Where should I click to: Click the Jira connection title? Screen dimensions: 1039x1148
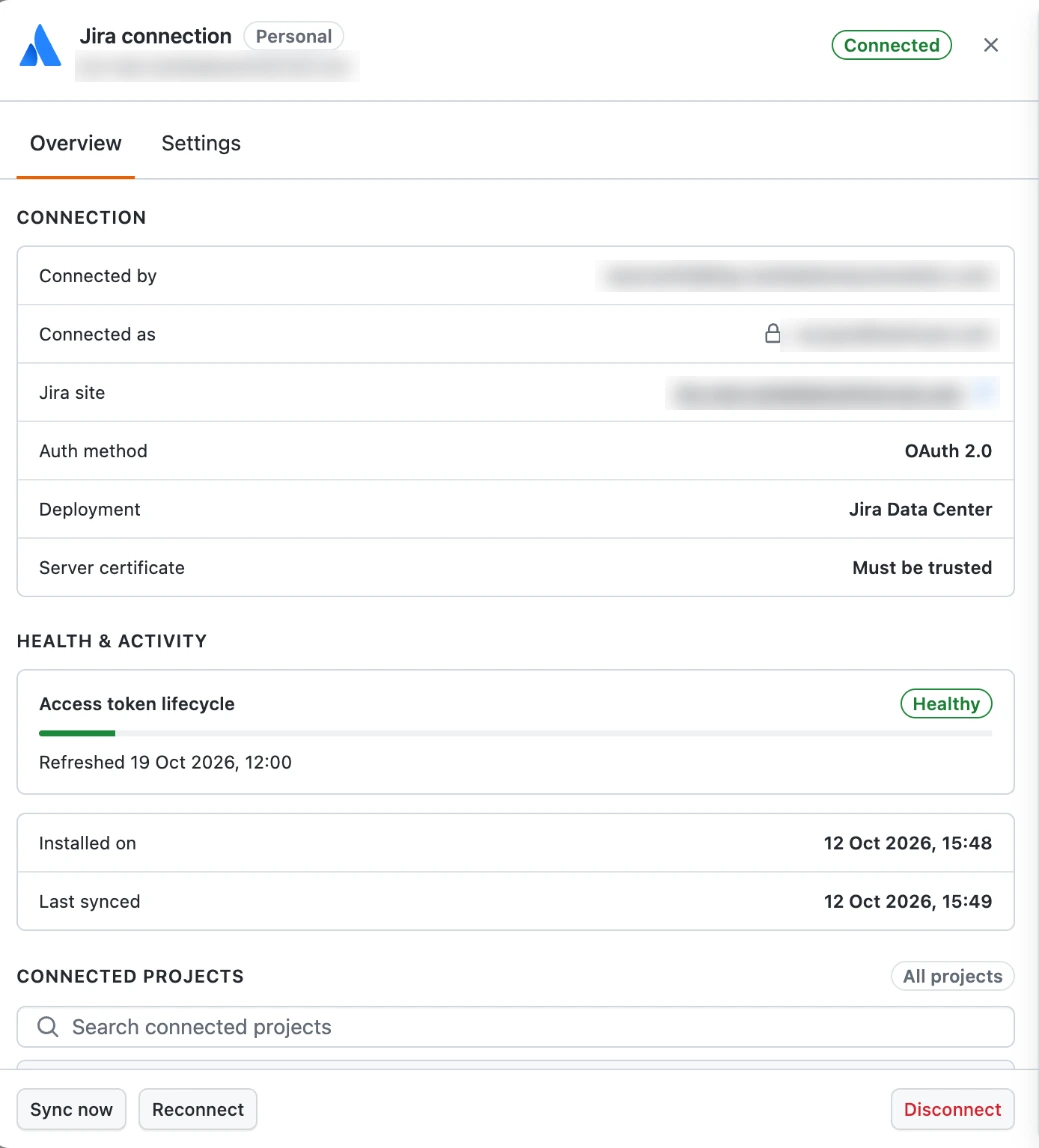click(155, 37)
